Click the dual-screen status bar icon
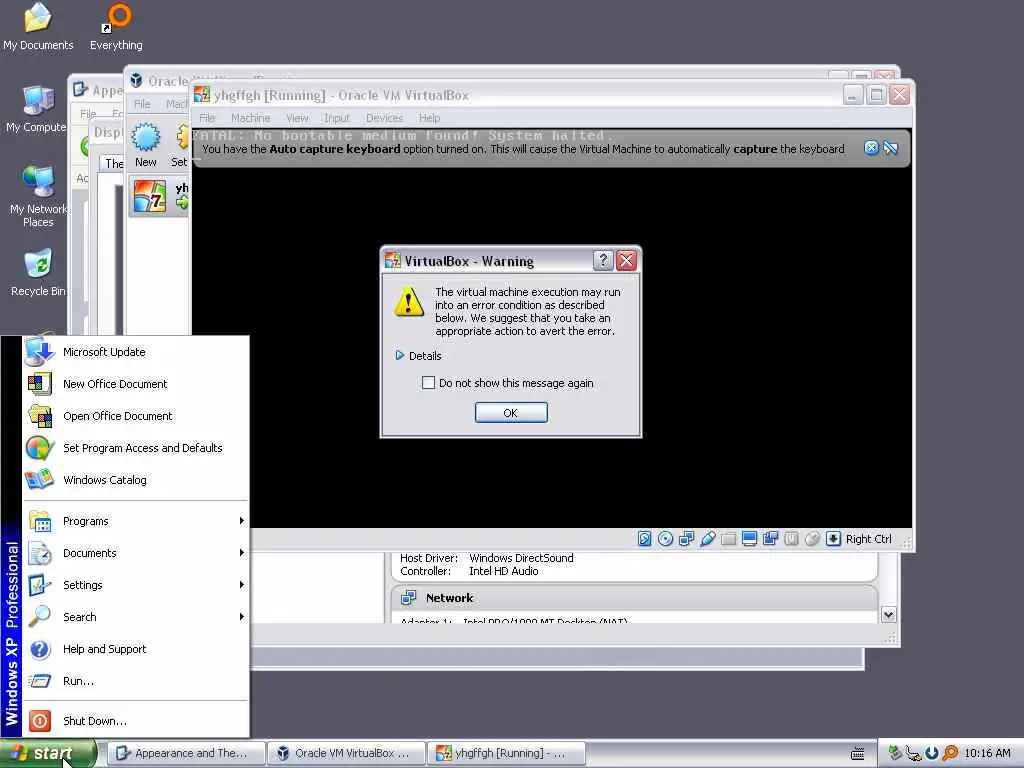Image resolution: width=1024 pixels, height=768 pixels. click(771, 539)
